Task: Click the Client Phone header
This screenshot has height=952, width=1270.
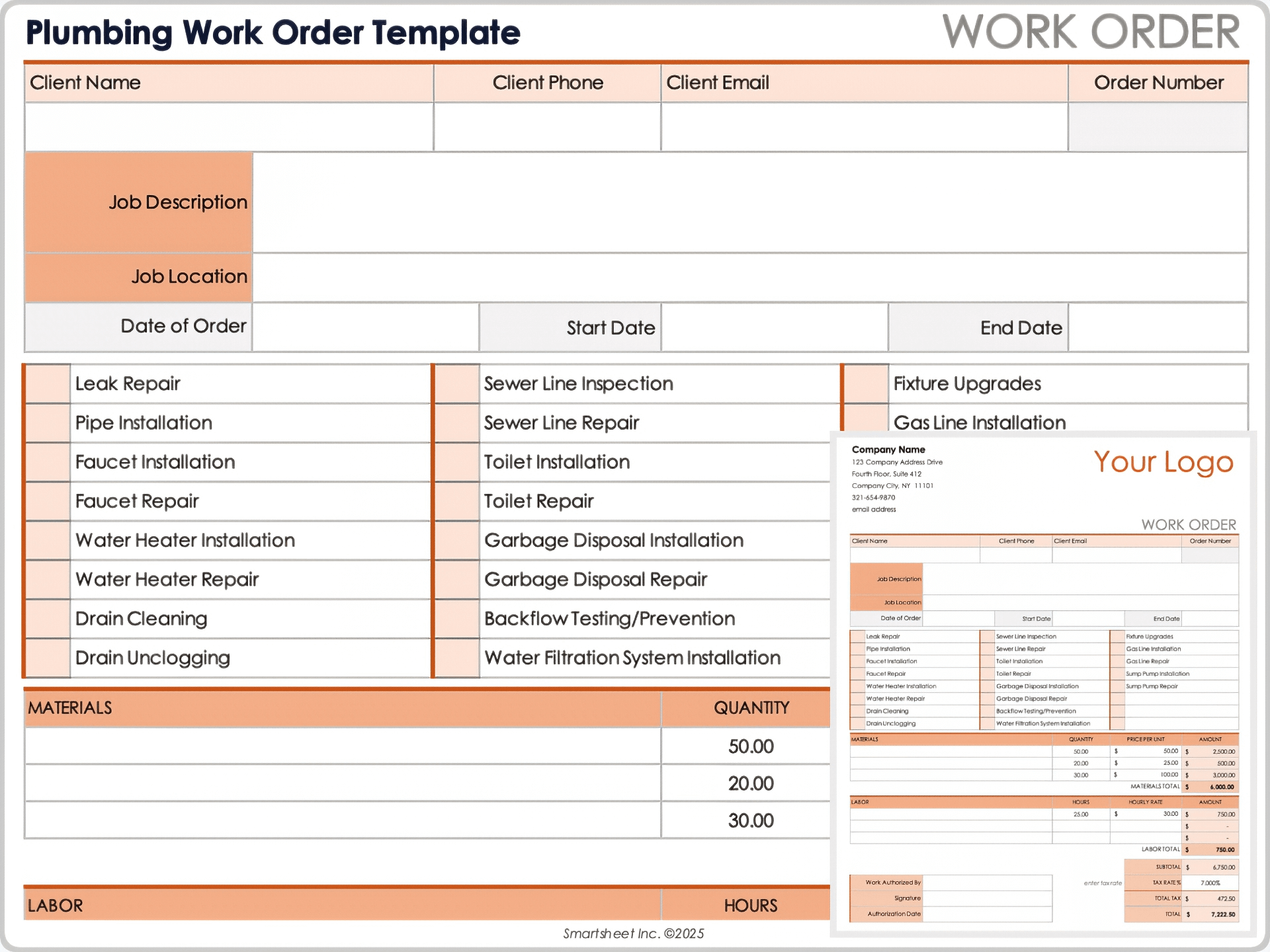Action: pyautogui.click(x=547, y=83)
